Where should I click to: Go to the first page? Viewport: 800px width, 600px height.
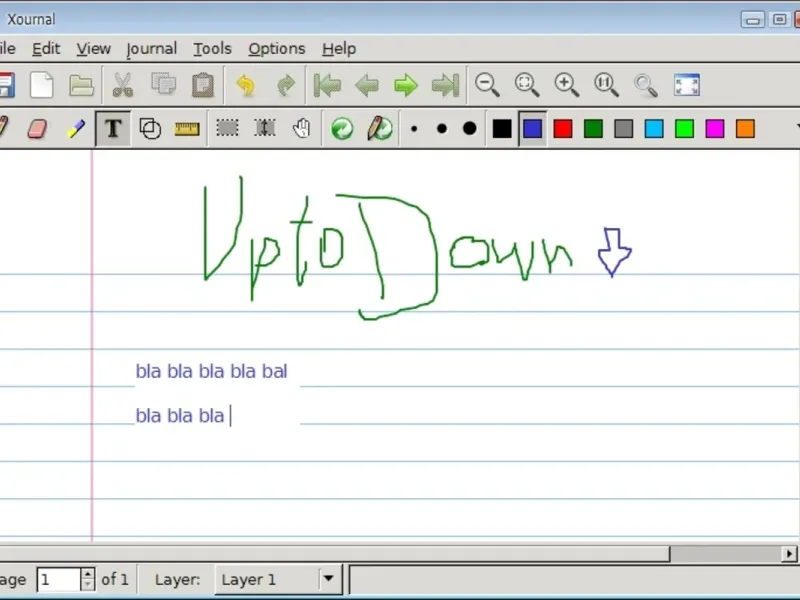click(327, 85)
